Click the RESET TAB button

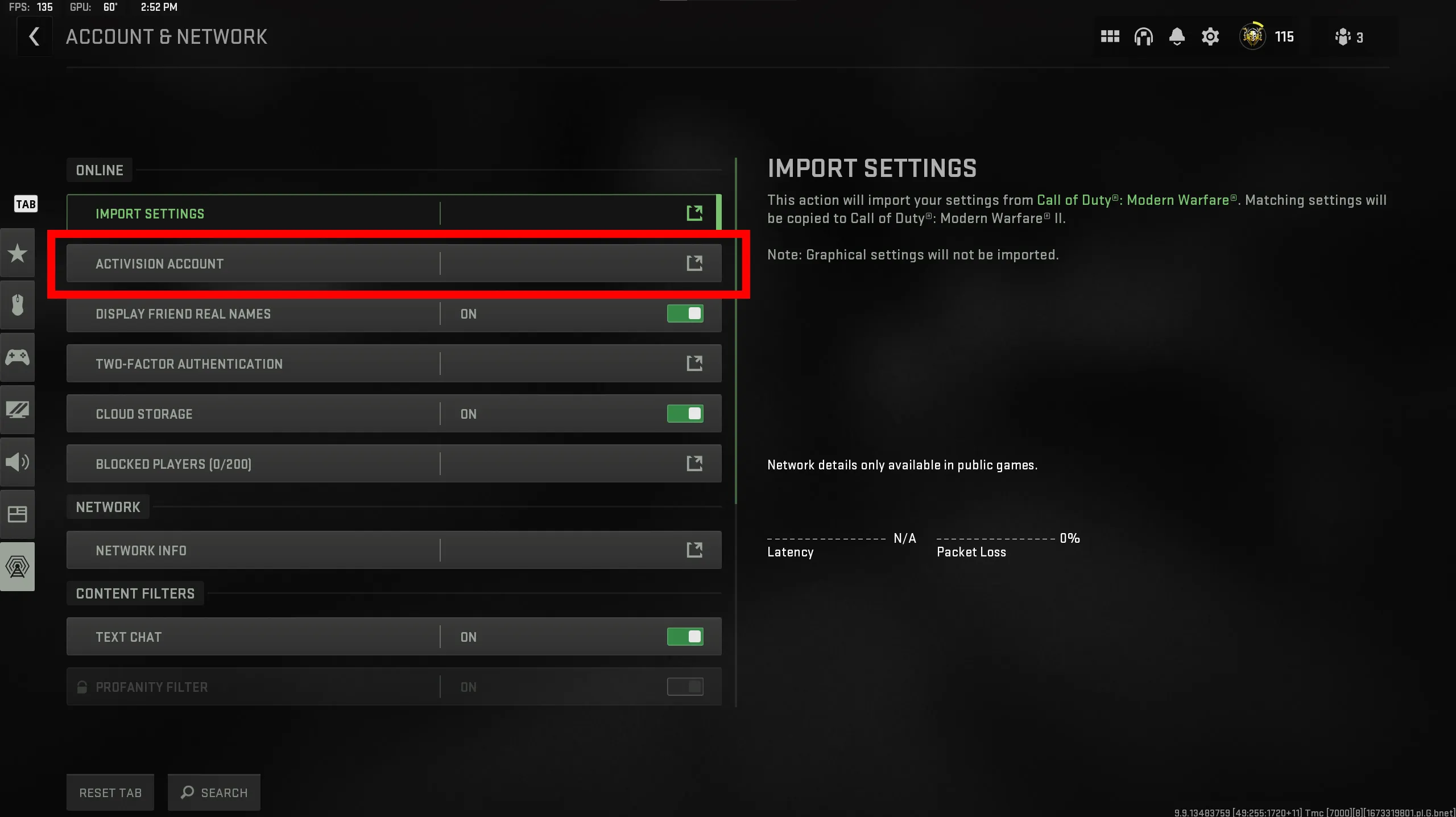click(x=110, y=792)
